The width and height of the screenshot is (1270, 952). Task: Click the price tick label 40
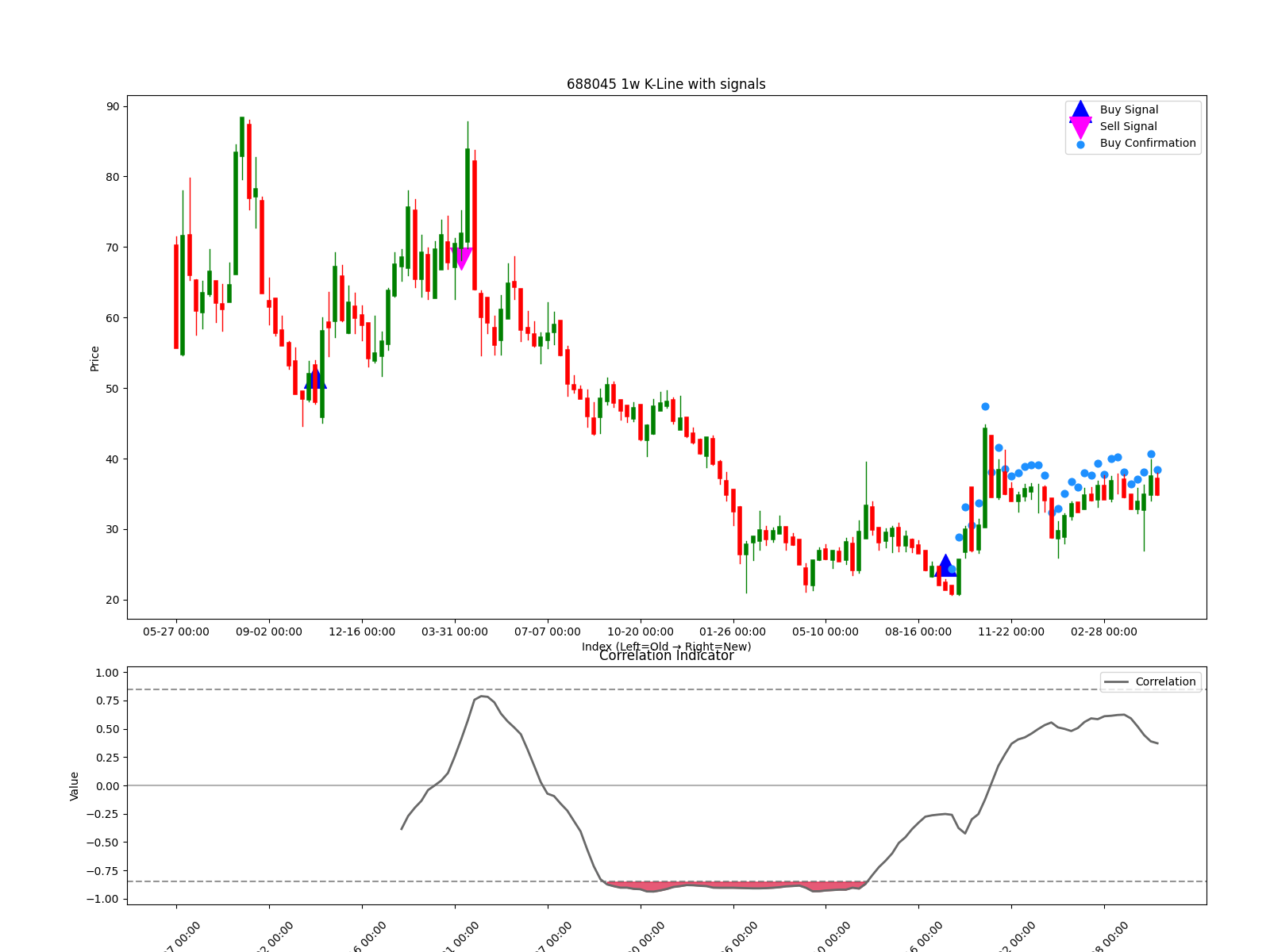(x=113, y=459)
